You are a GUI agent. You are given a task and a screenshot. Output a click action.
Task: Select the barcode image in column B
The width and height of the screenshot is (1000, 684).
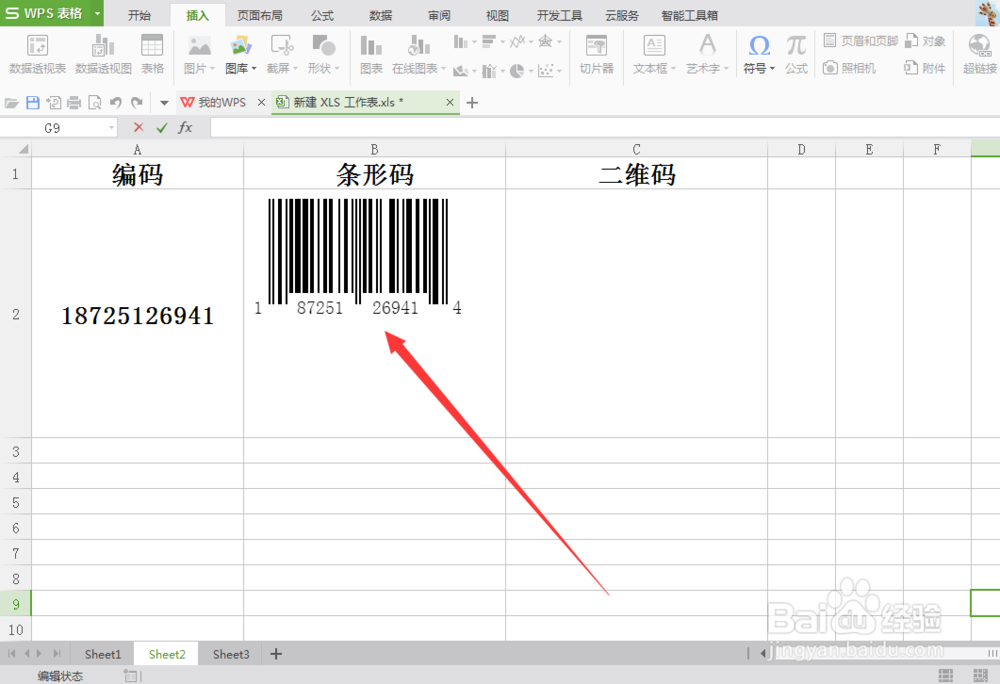358,258
